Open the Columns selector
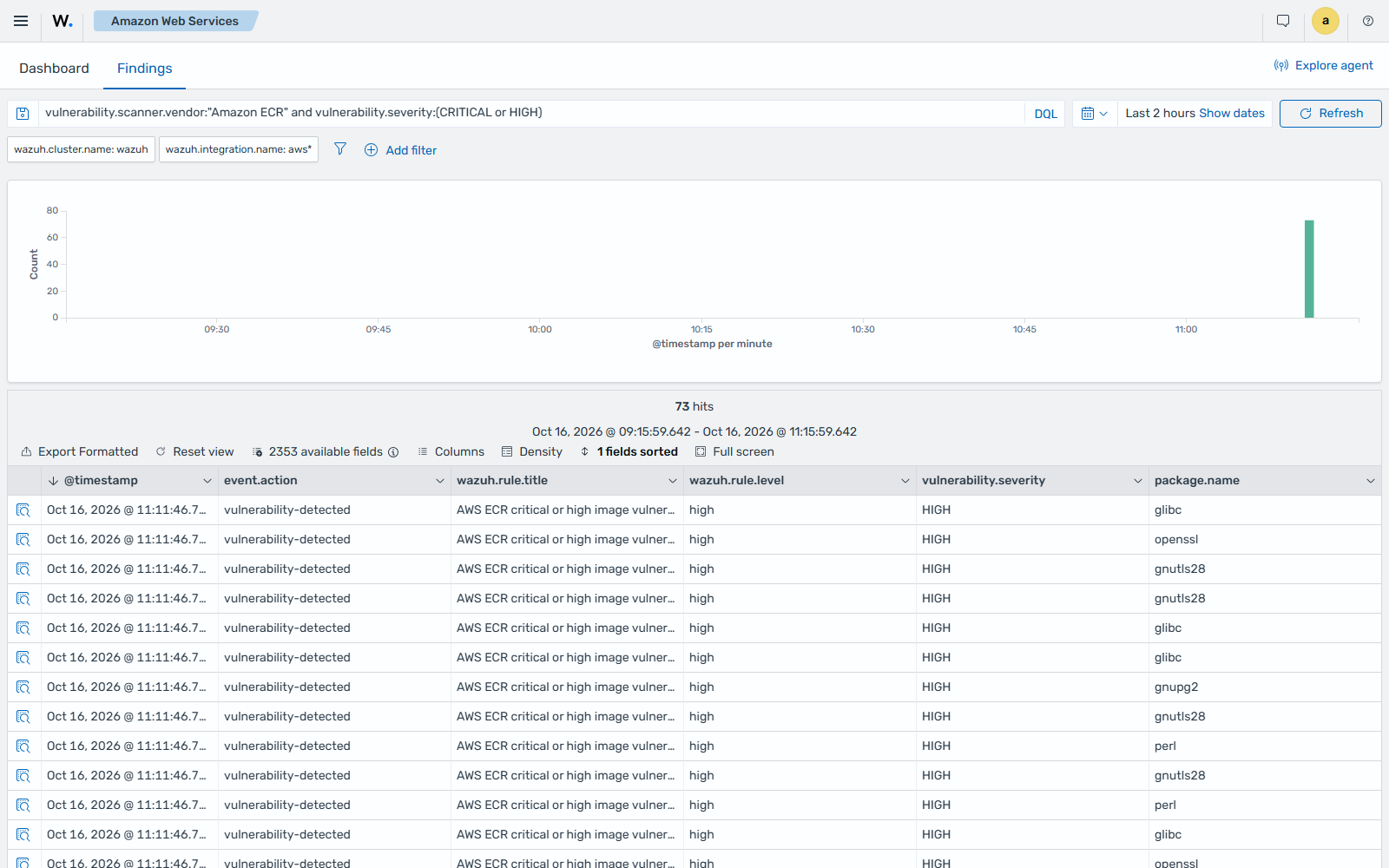Viewport: 1389px width, 868px height. pyautogui.click(x=451, y=451)
